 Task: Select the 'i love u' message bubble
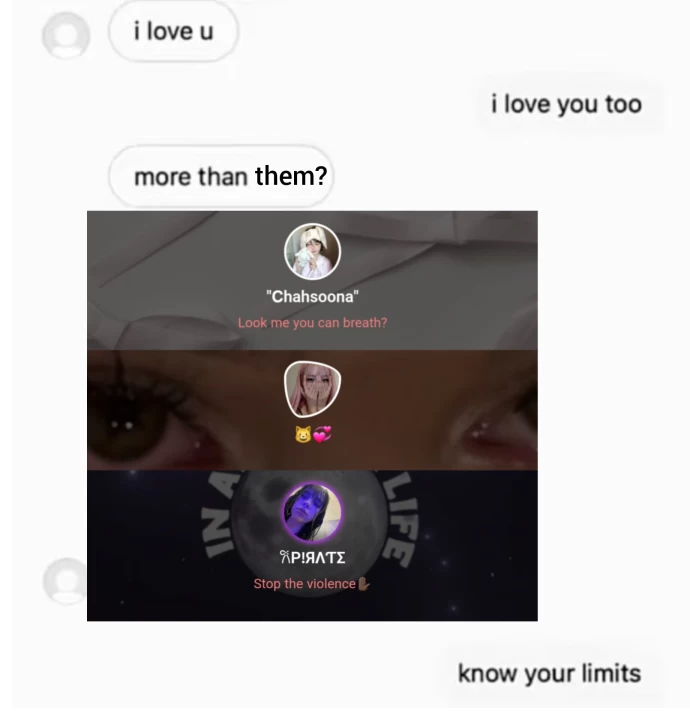pyautogui.click(x=174, y=31)
